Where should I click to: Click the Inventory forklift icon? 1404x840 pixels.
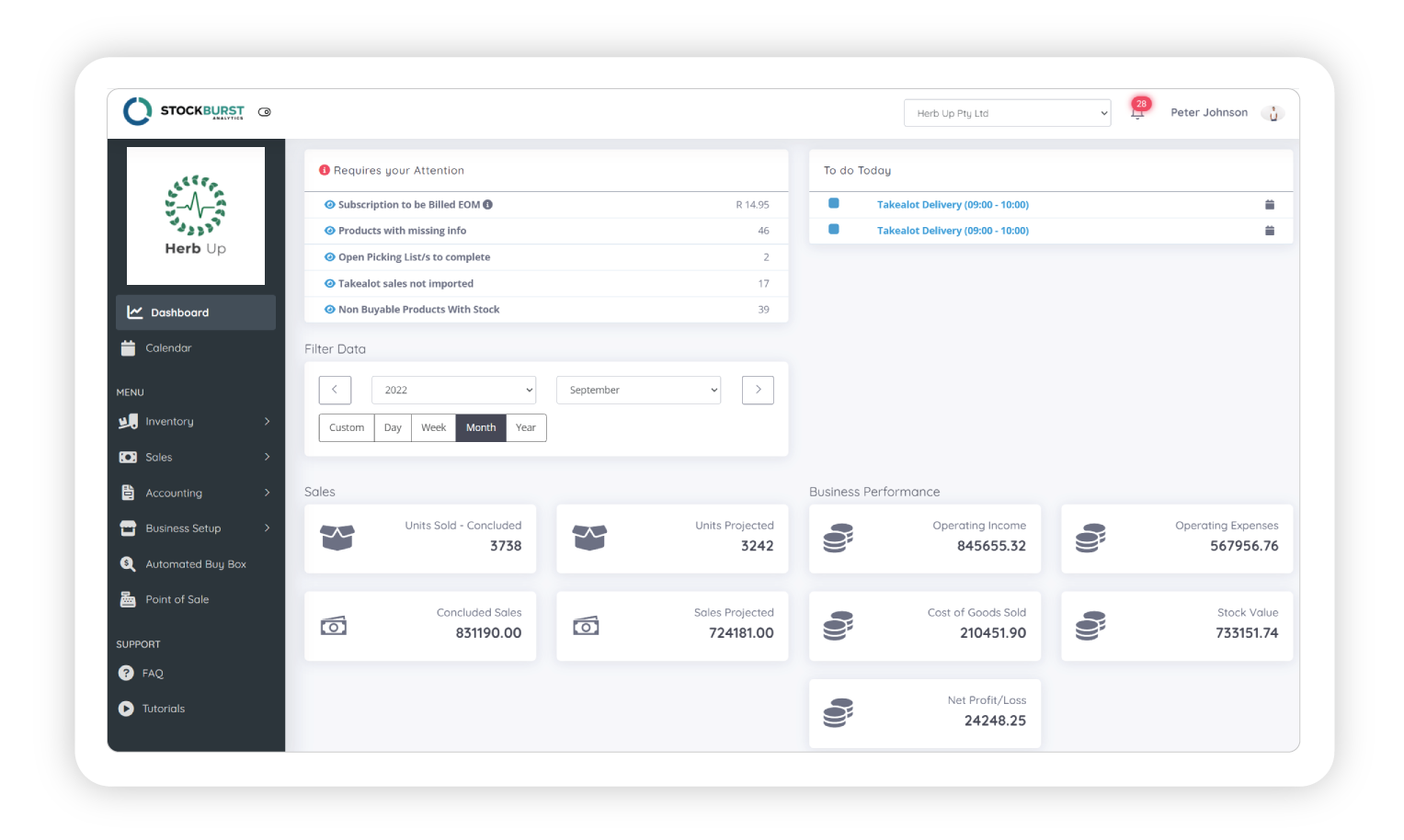128,422
